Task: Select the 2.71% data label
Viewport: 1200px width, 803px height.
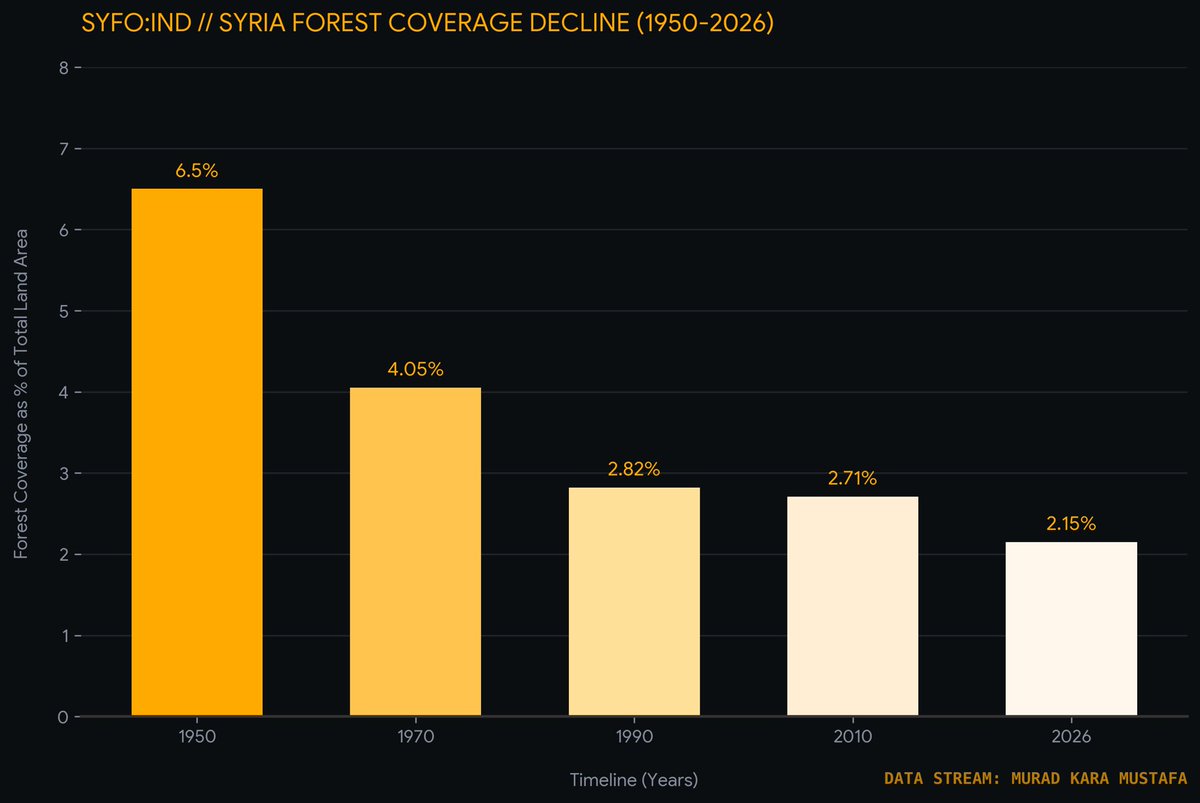Action: (852, 478)
